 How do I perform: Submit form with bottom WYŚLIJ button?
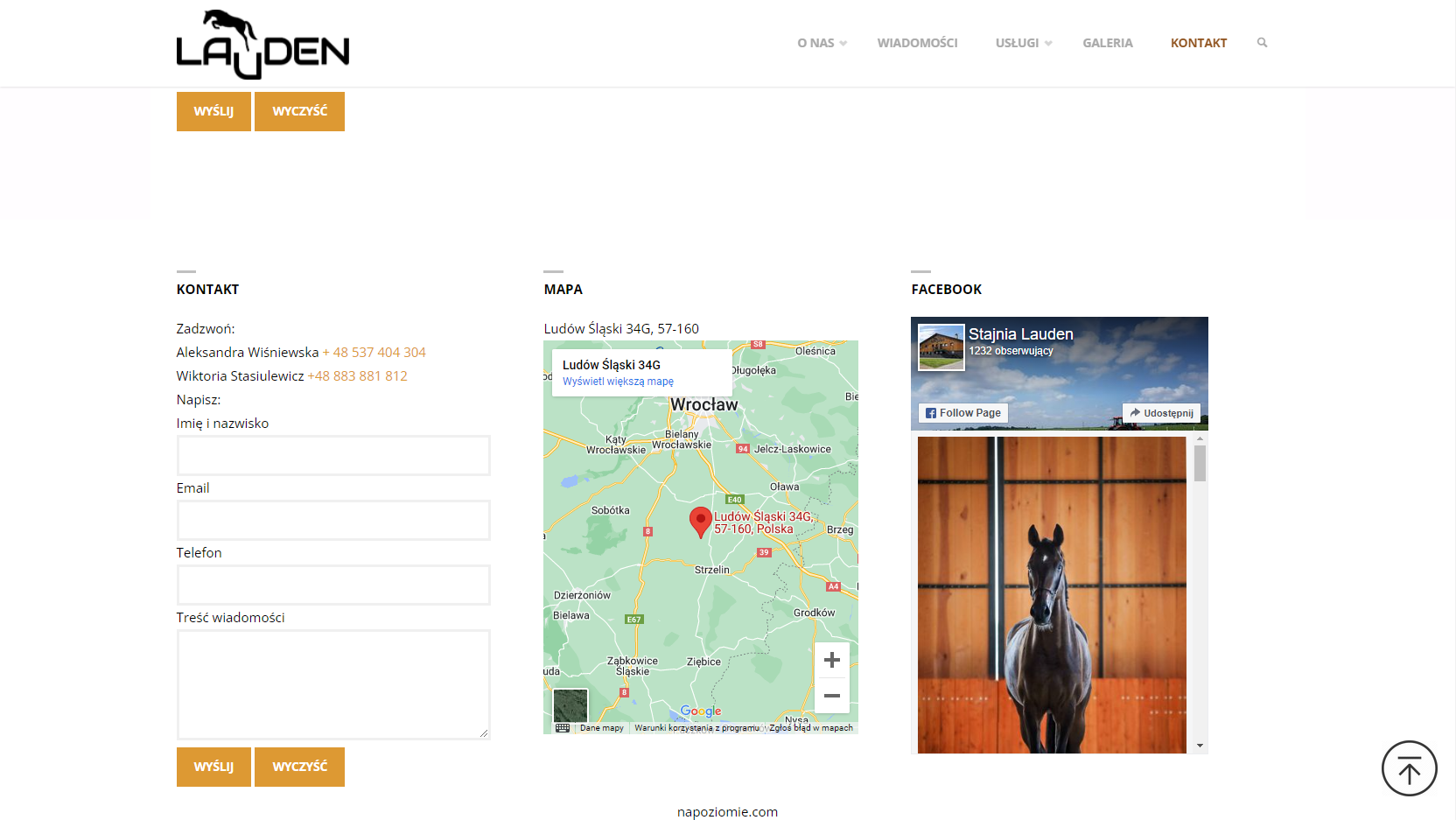[213, 767]
